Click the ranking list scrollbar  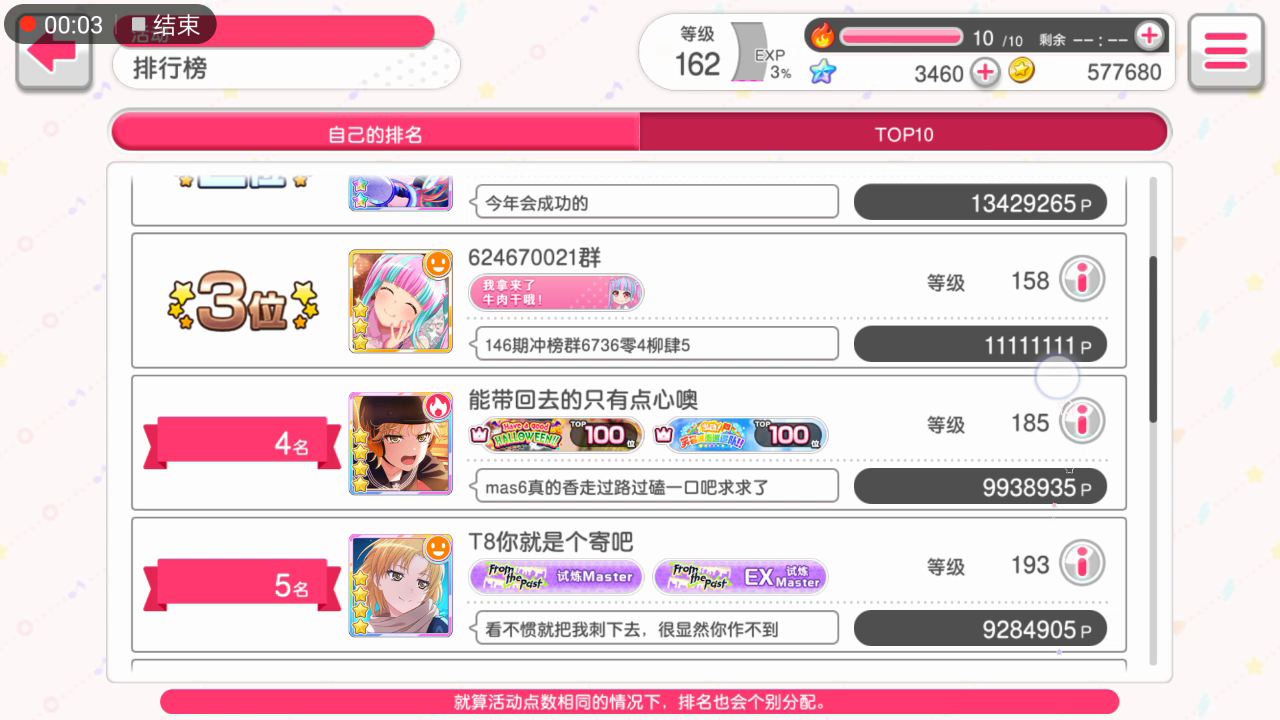coord(1153,338)
